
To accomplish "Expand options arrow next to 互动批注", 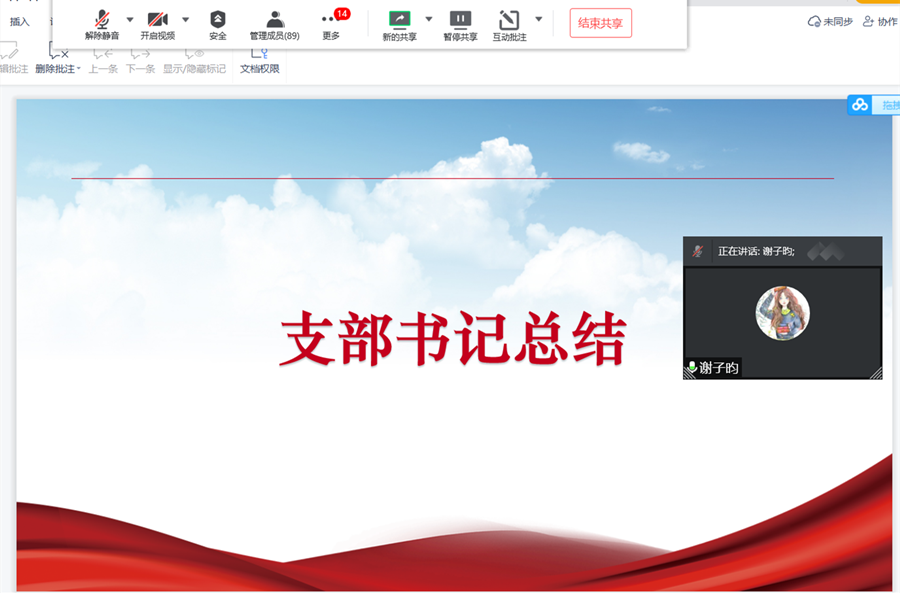I will pyautogui.click(x=539, y=18).
